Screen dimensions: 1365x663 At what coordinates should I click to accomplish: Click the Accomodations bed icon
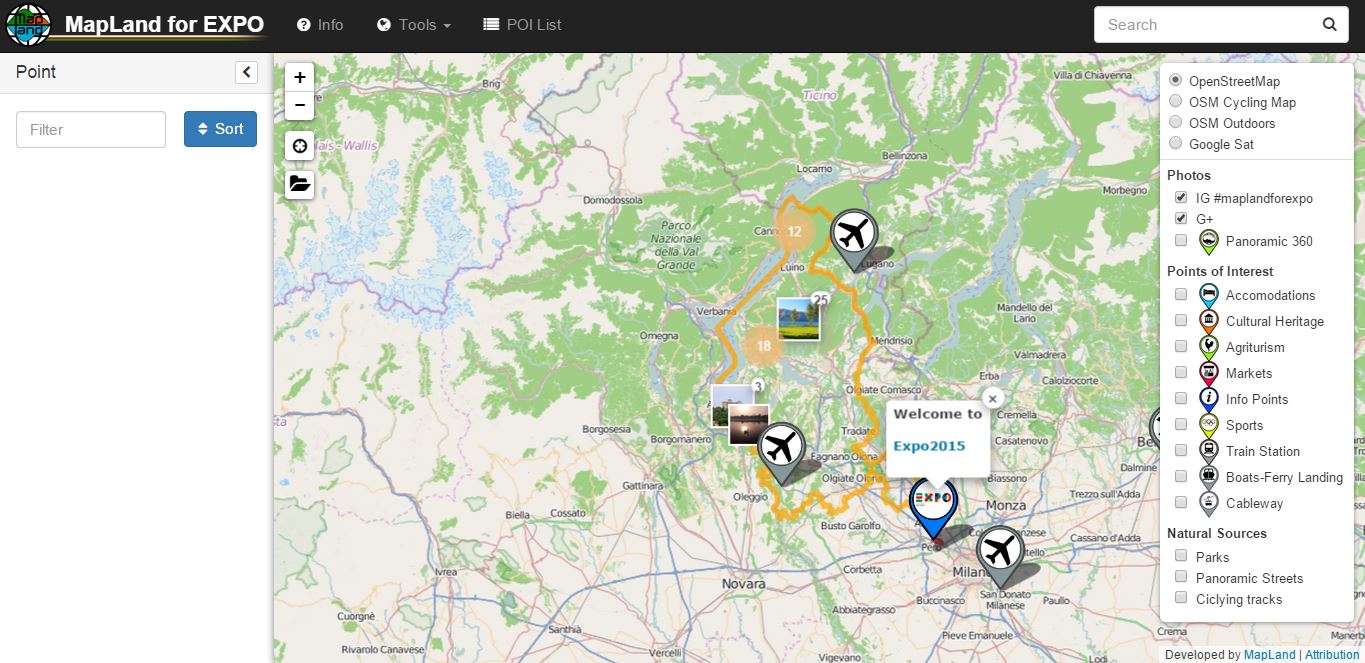[x=1208, y=295]
